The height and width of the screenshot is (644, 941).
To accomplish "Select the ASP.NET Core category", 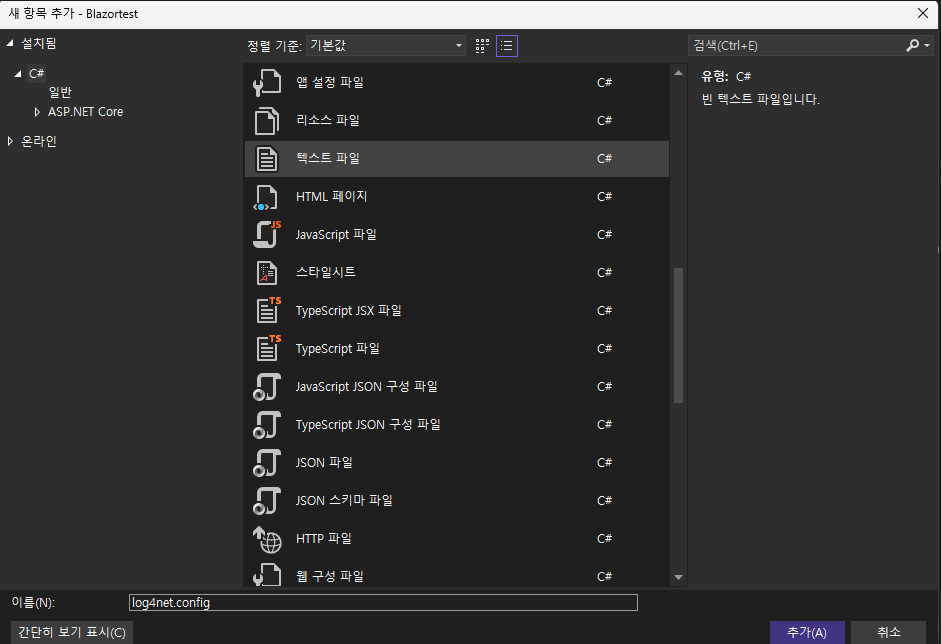I will coord(85,112).
